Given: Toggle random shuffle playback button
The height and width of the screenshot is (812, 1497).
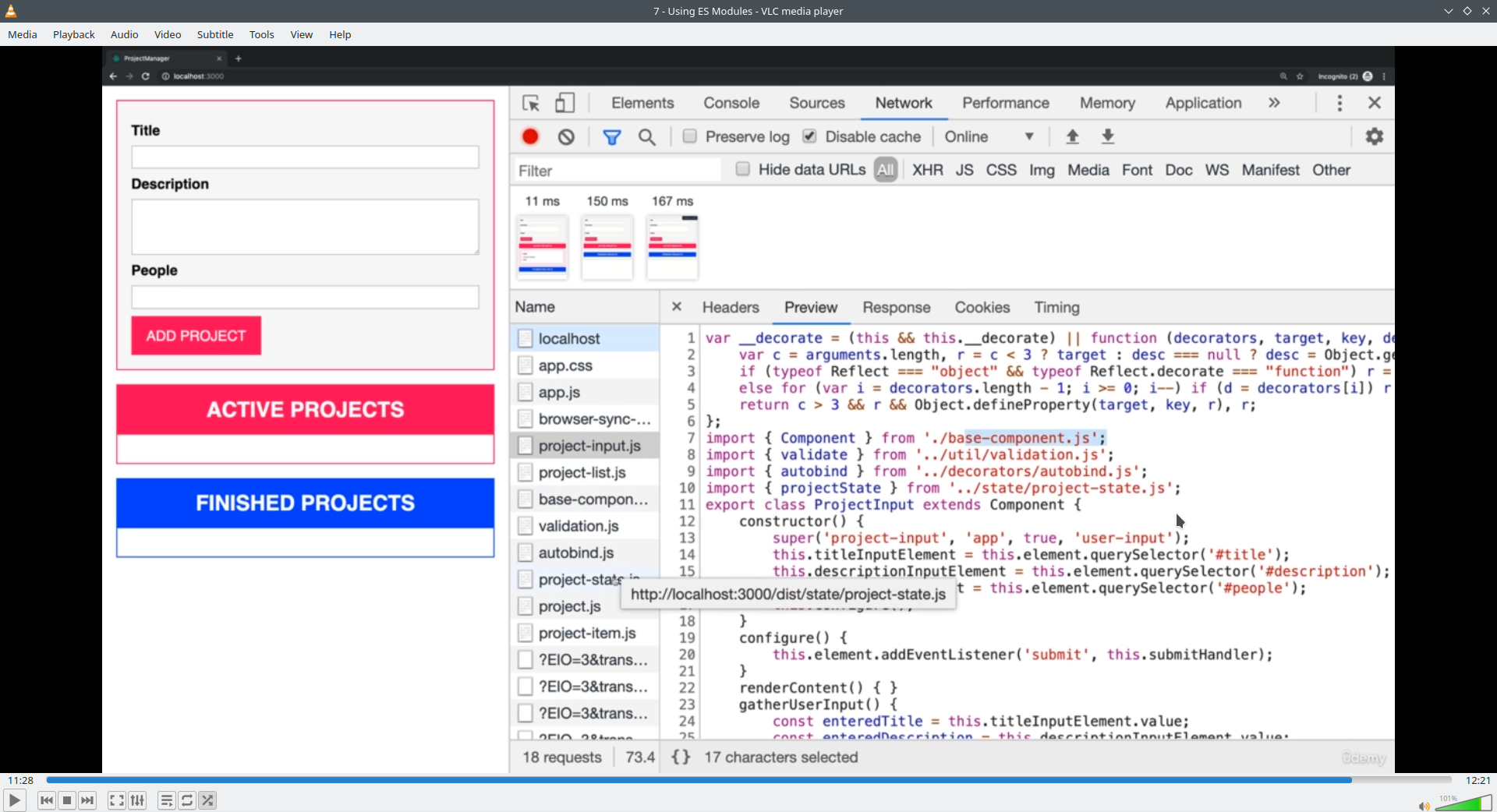Looking at the screenshot, I should point(207,800).
